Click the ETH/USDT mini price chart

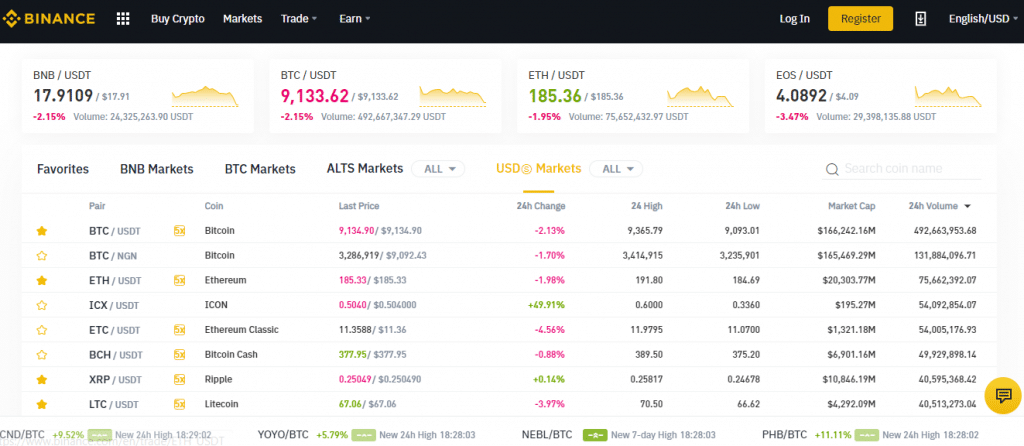pos(700,96)
